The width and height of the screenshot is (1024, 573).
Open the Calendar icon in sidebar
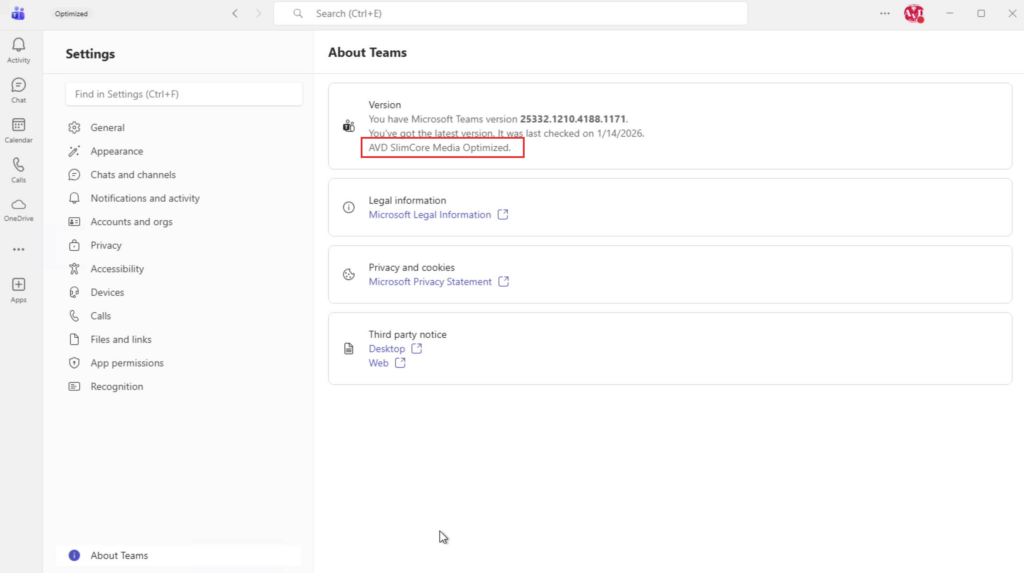[x=18, y=128]
